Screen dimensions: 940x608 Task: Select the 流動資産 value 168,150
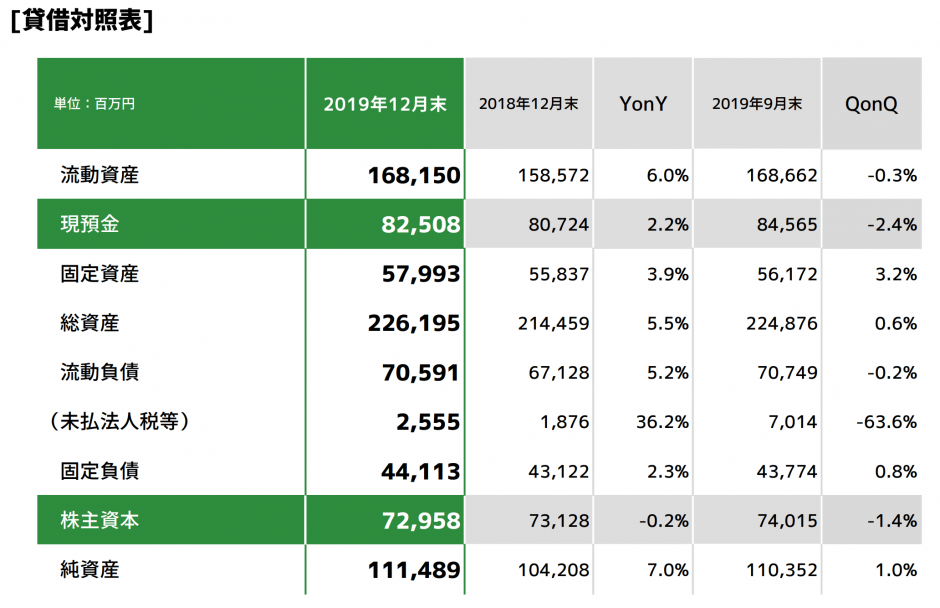point(414,176)
